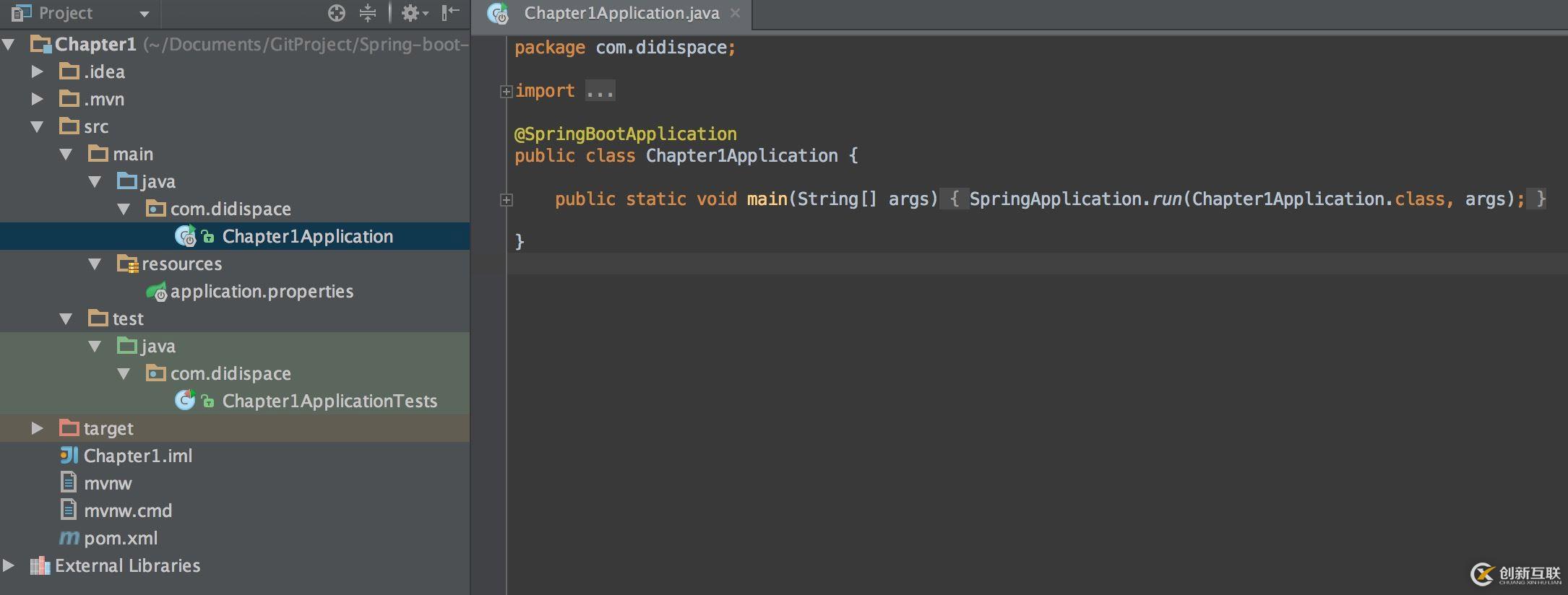Open the Project panel settings gear
The image size is (1568, 595).
click(x=415, y=13)
